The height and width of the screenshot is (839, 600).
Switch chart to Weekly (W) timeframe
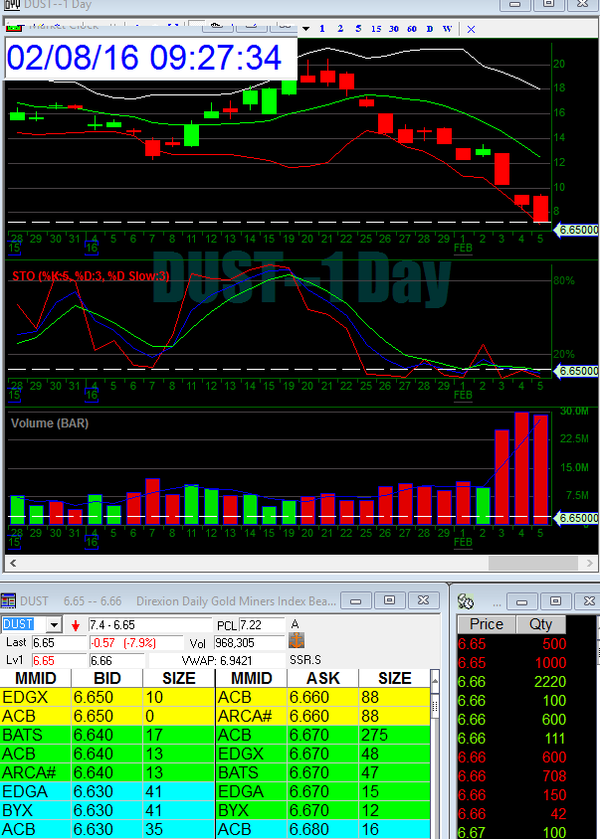(447, 29)
